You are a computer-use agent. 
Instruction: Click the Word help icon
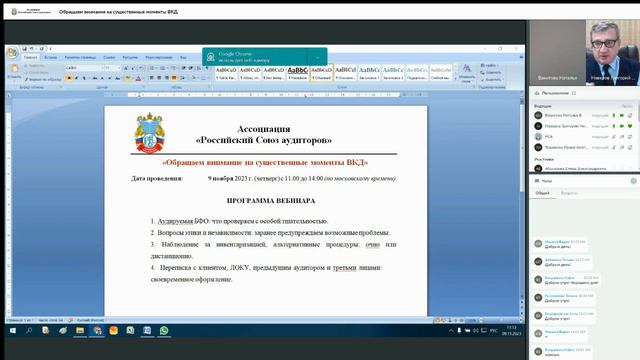(521, 57)
